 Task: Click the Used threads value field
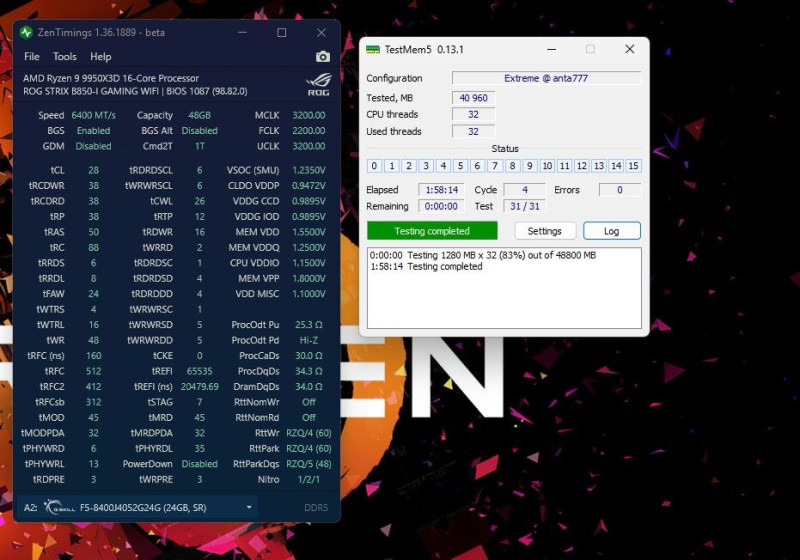473,131
